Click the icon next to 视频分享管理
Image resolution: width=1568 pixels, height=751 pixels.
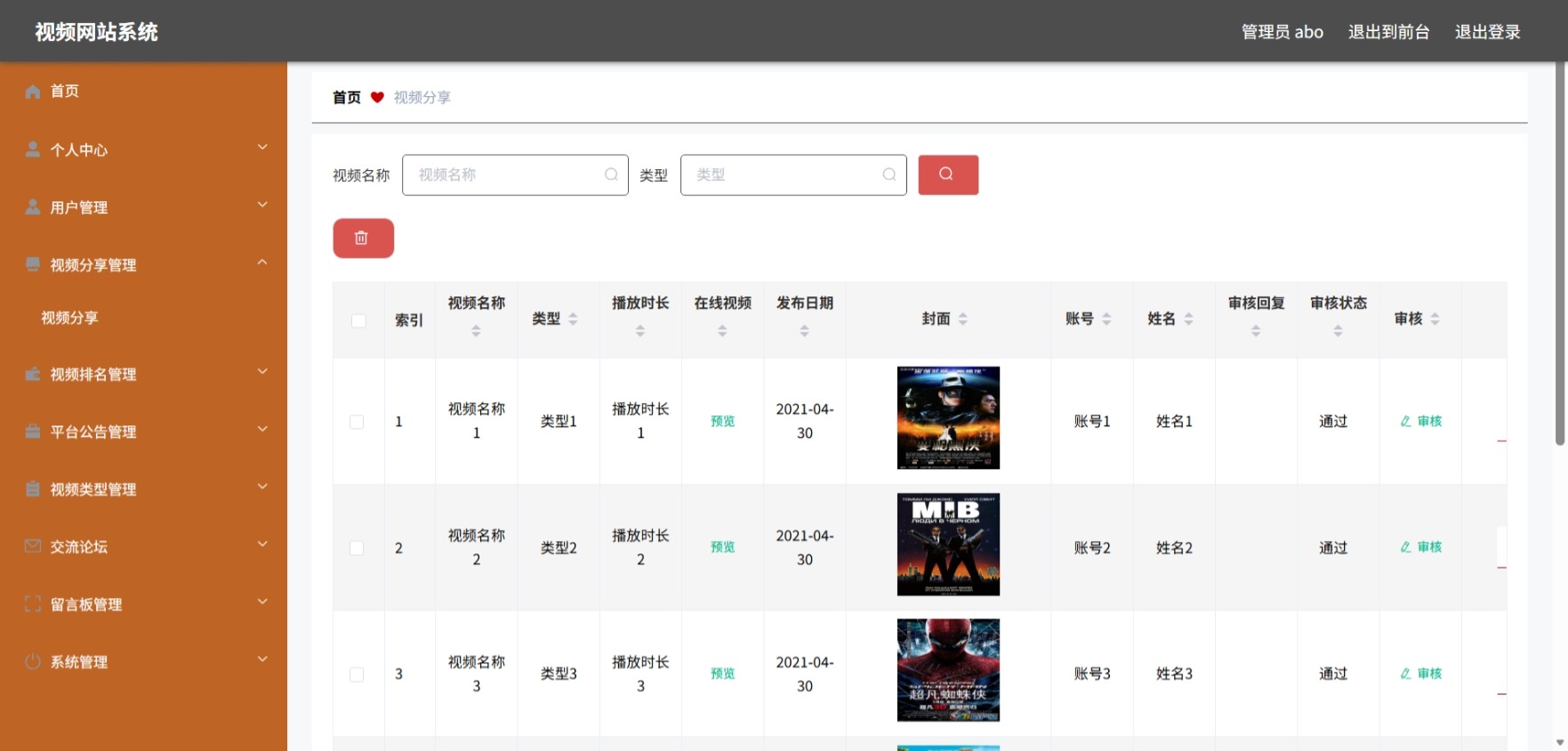[x=33, y=264]
